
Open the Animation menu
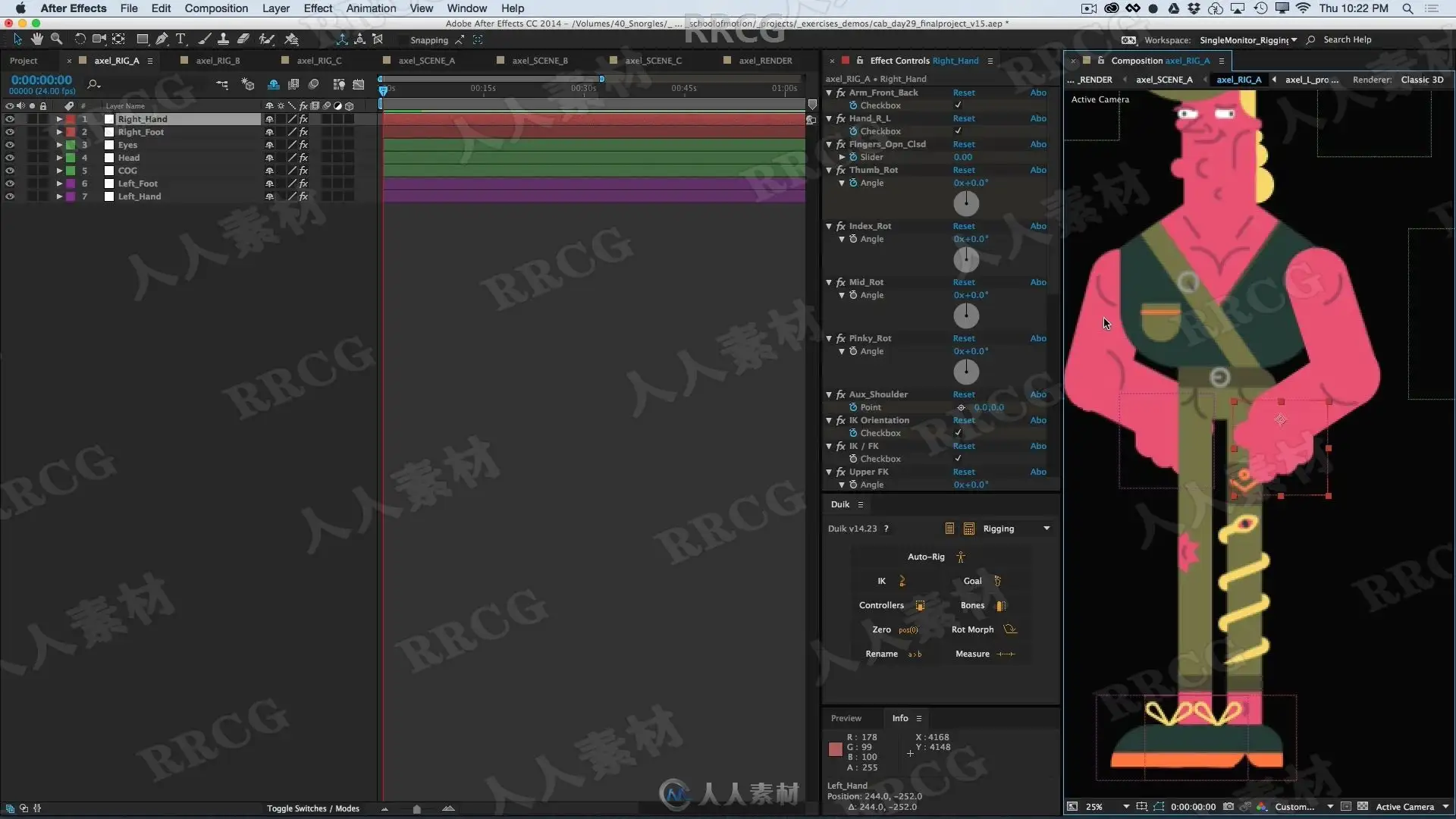(371, 8)
